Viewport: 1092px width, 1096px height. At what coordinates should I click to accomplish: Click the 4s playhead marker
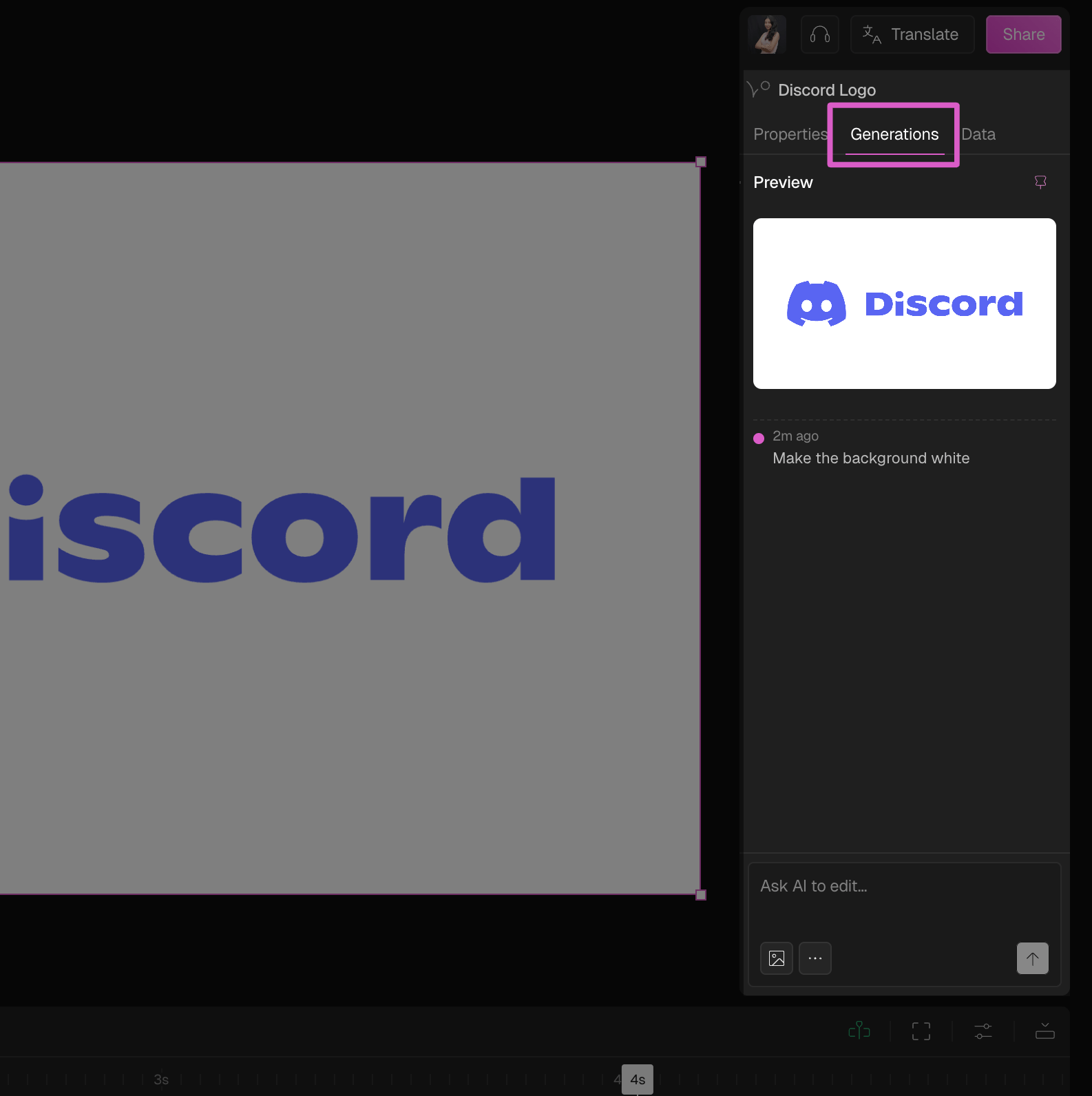(638, 1079)
